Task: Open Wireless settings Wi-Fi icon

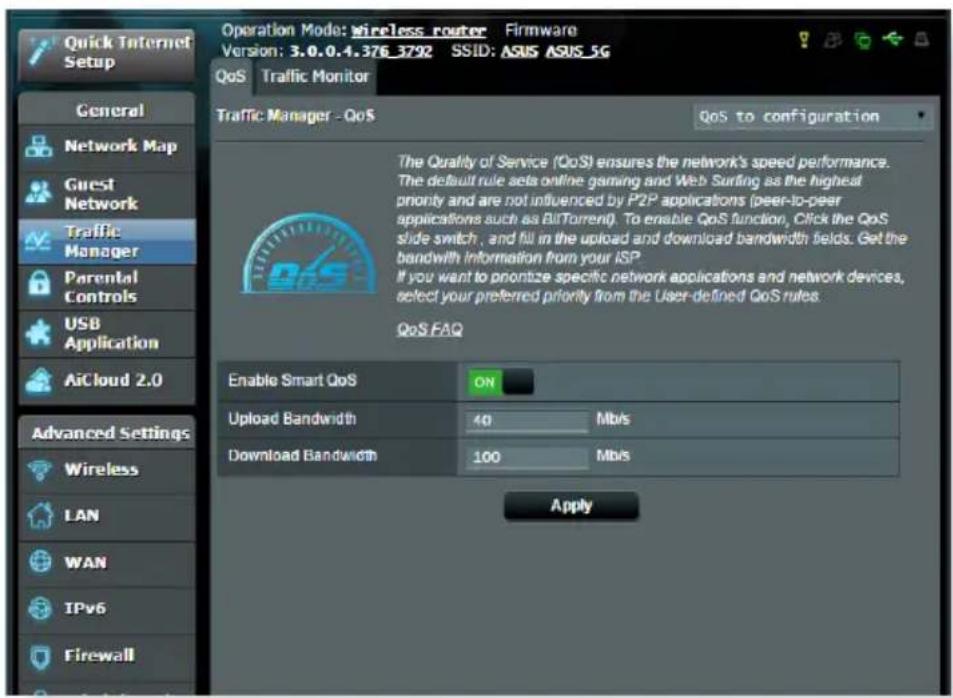Action: 40,470
